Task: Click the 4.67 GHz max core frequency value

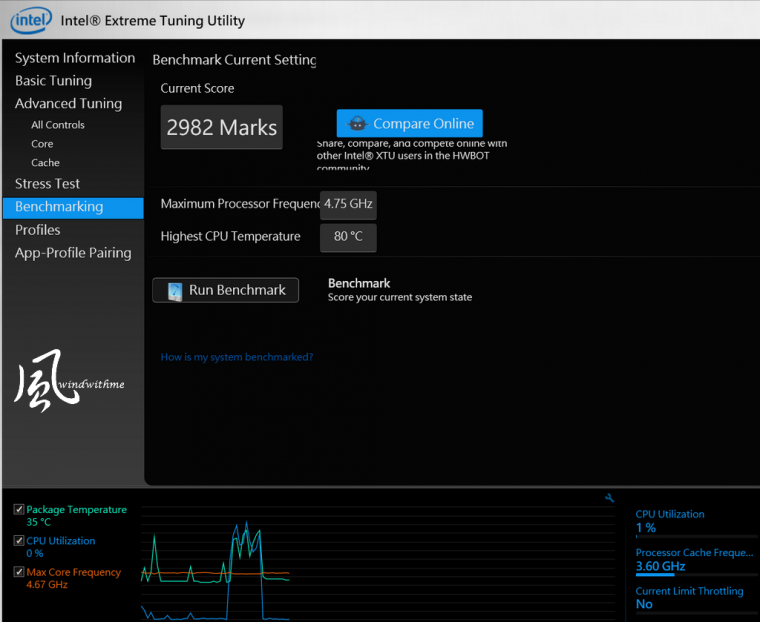Action: pyautogui.click(x=47, y=584)
